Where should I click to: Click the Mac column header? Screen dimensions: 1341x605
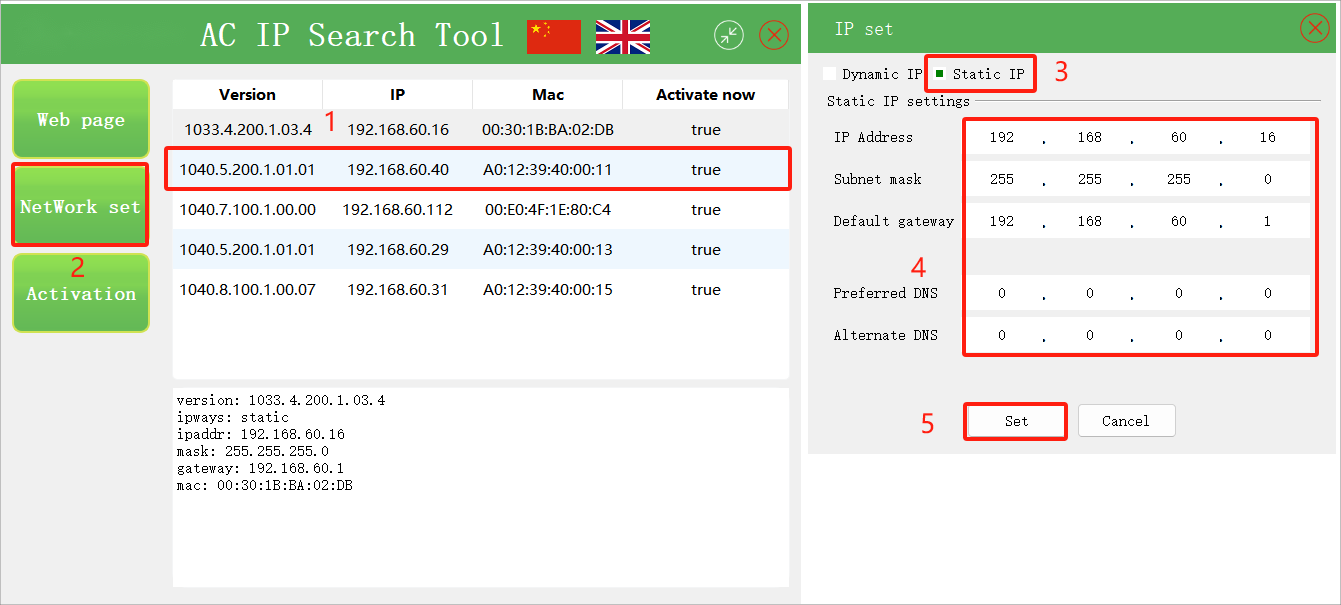tap(548, 94)
